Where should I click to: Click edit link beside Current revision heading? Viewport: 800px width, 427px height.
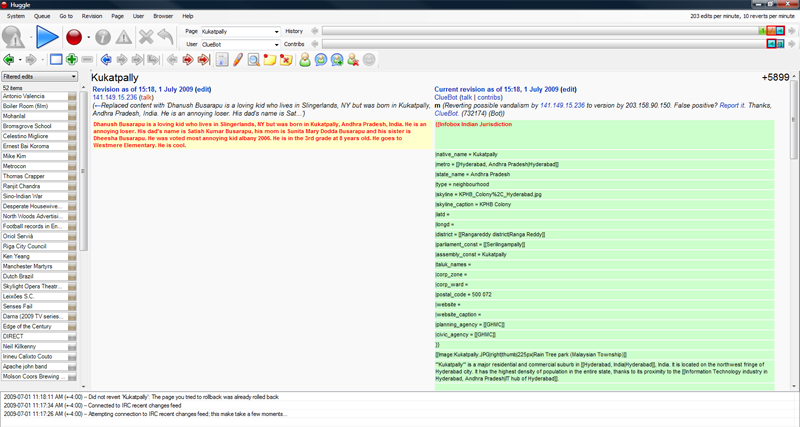click(568, 89)
